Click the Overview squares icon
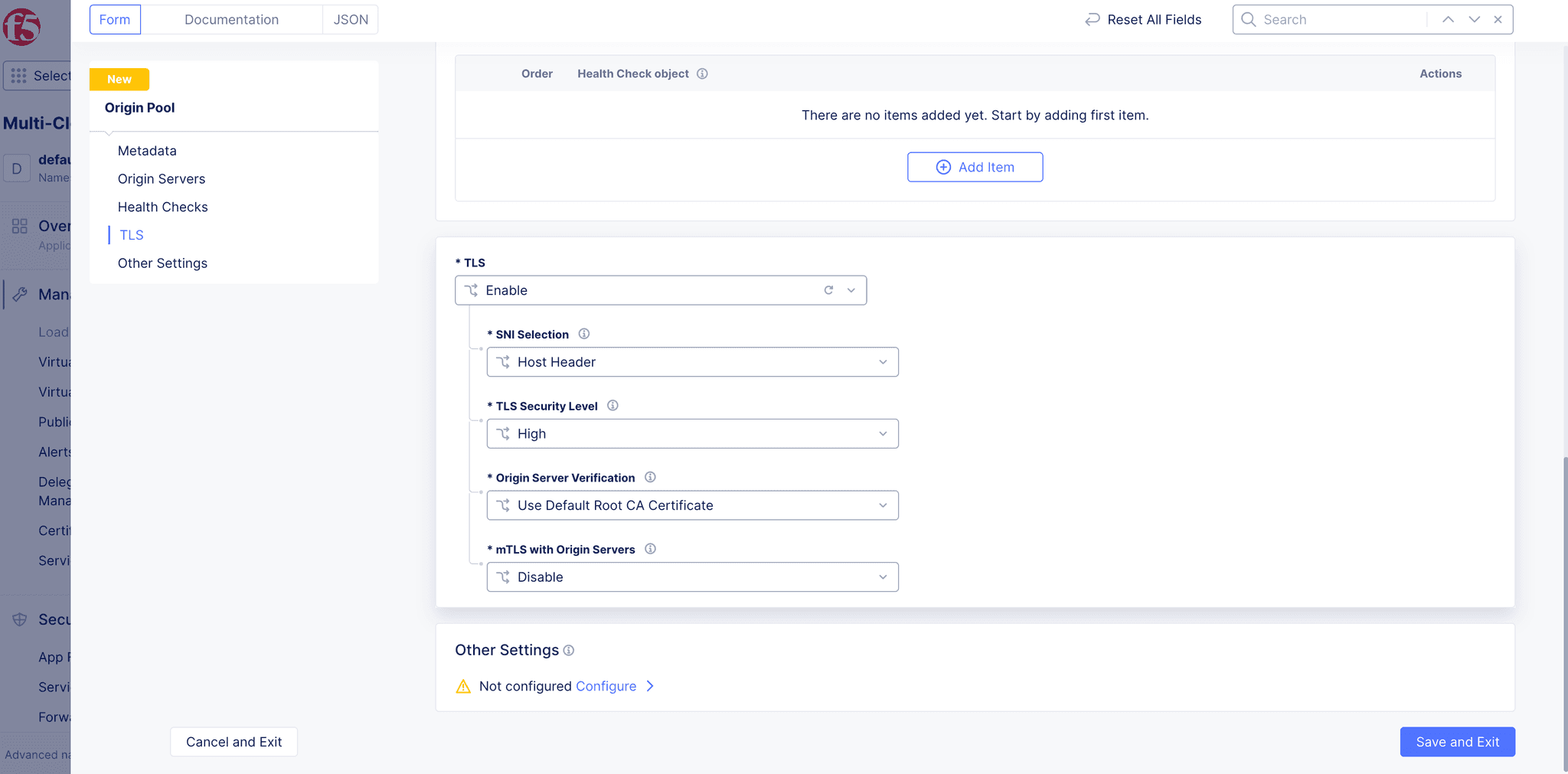Viewport: 1568px width, 774px height. coord(20,225)
